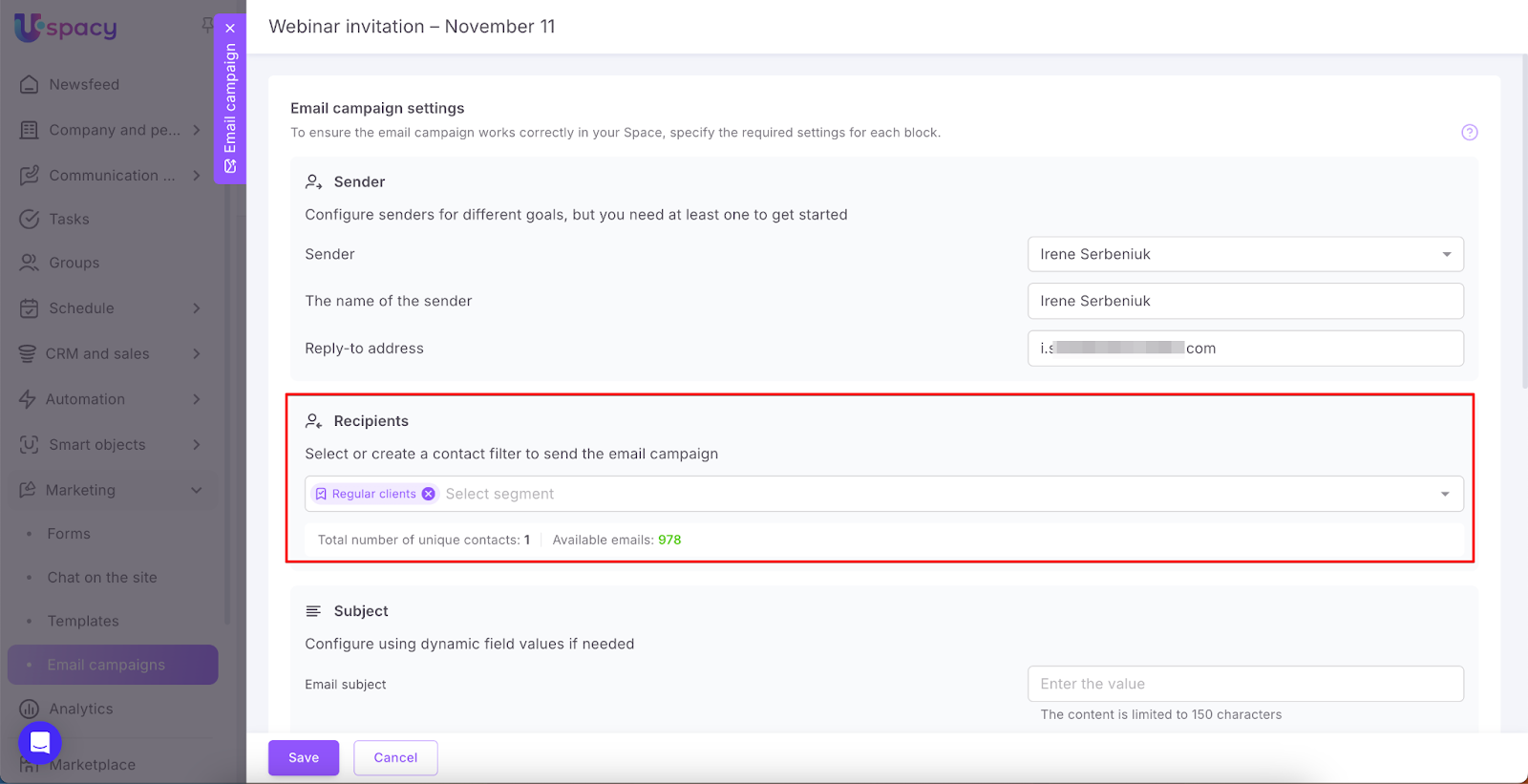
Task: Click the Email subject input field
Action: click(1244, 684)
